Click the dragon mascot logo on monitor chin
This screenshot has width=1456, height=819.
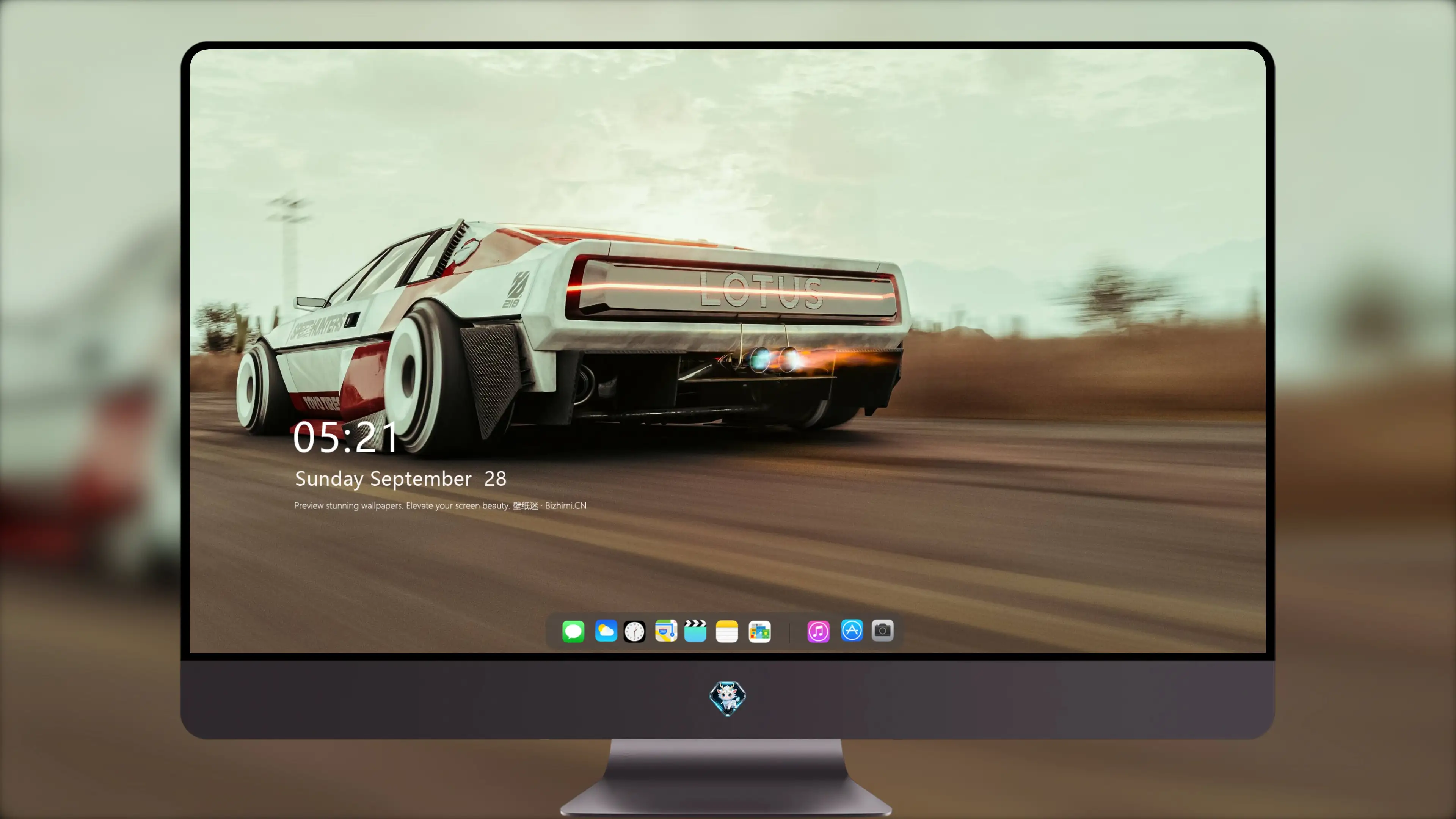click(728, 698)
